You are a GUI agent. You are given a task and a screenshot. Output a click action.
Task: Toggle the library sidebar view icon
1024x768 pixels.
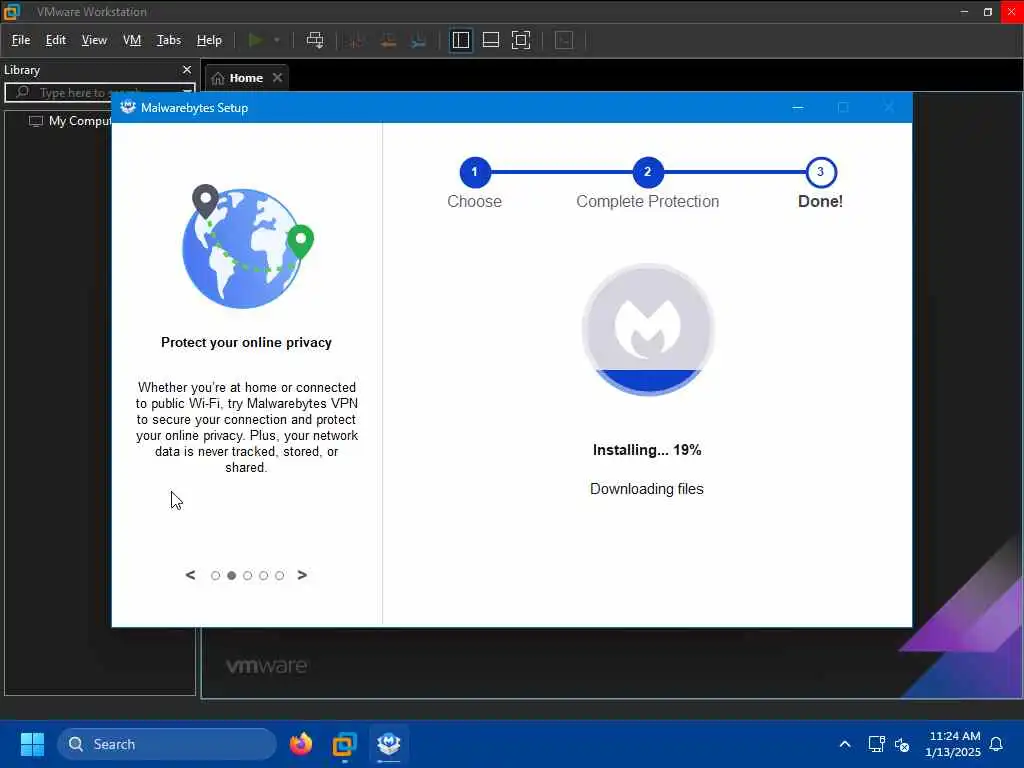(460, 40)
